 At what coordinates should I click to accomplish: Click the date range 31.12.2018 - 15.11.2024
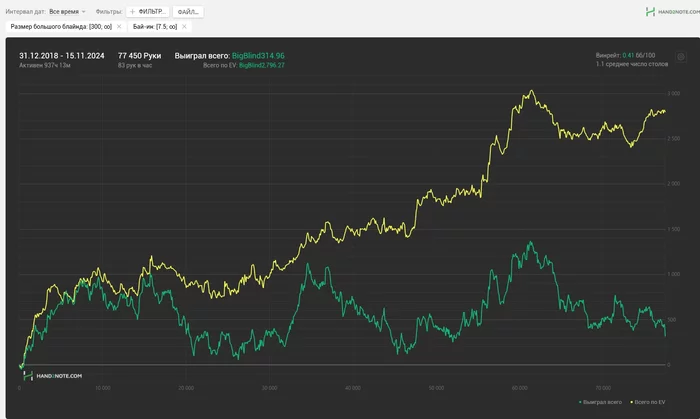tap(62, 55)
